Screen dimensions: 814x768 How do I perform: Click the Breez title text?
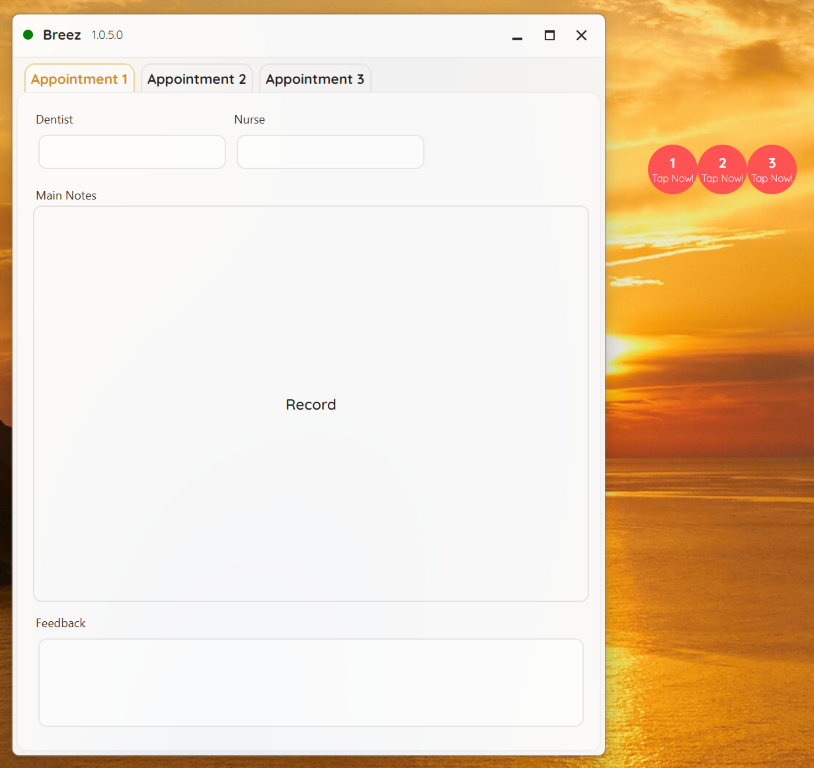pos(62,35)
